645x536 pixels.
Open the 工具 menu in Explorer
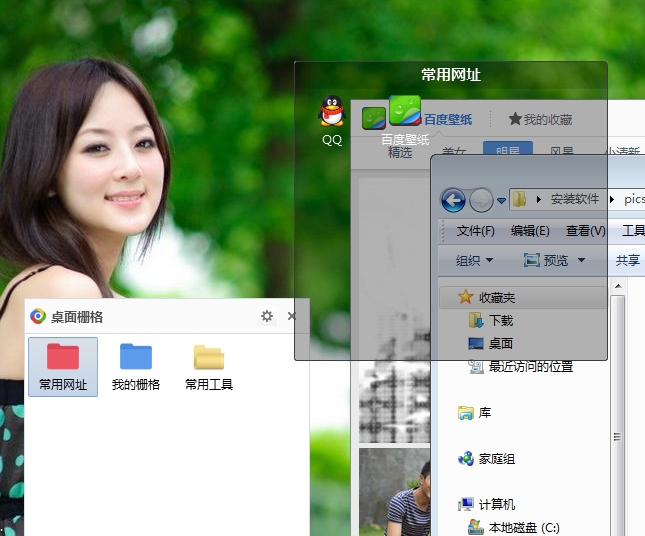(x=633, y=231)
